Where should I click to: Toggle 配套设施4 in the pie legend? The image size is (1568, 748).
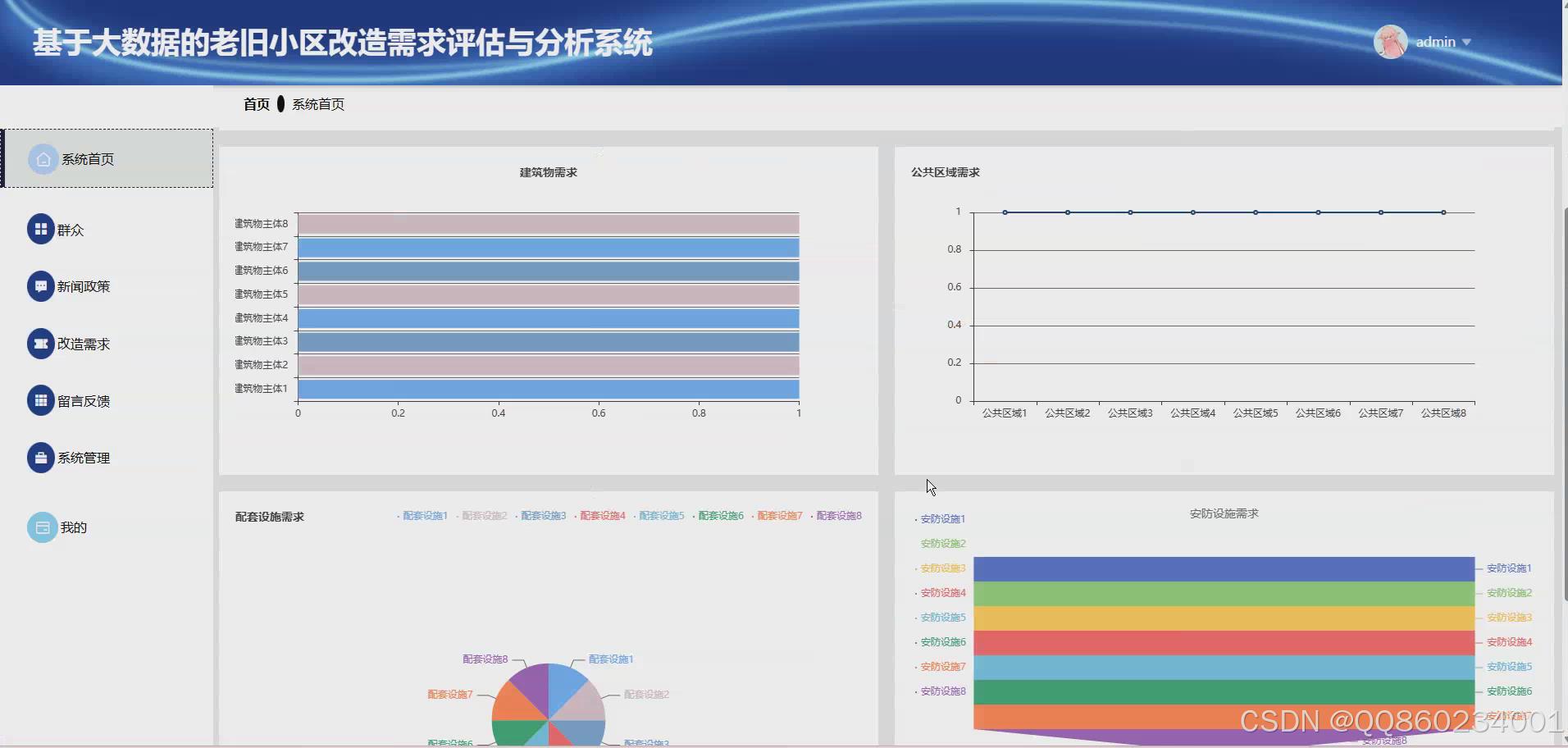(x=599, y=516)
